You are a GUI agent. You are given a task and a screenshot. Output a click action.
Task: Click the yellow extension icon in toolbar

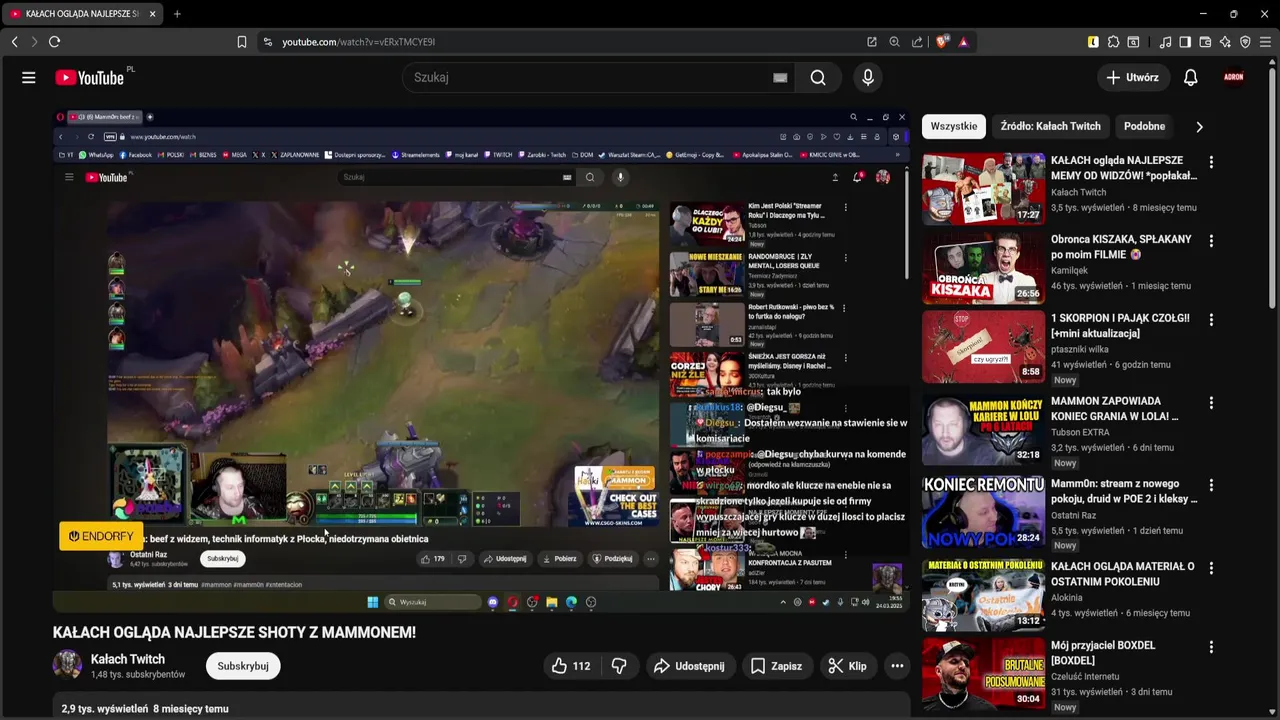click(x=1093, y=42)
